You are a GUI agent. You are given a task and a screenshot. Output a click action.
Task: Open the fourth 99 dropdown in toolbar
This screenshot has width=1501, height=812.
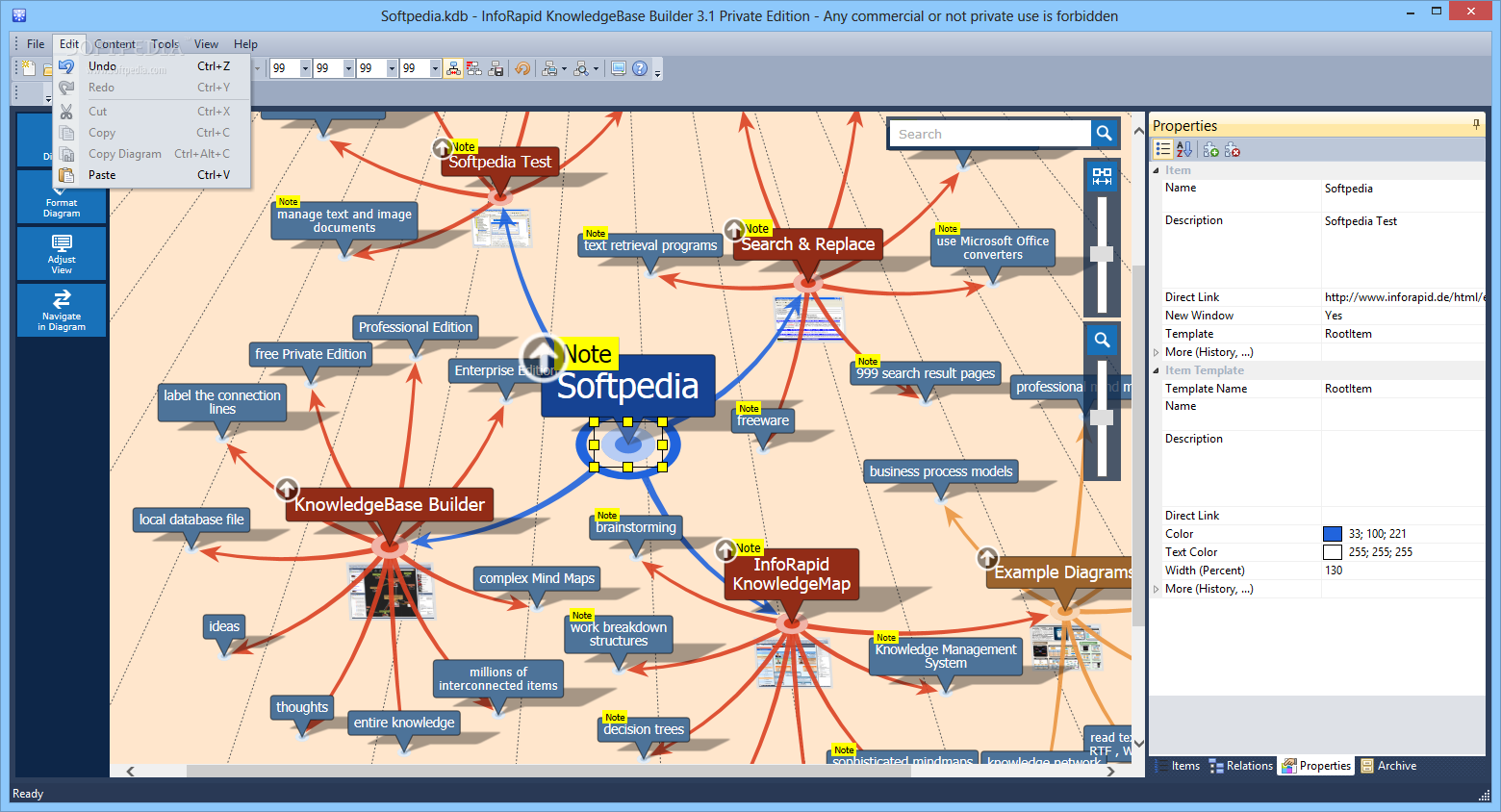[435, 68]
